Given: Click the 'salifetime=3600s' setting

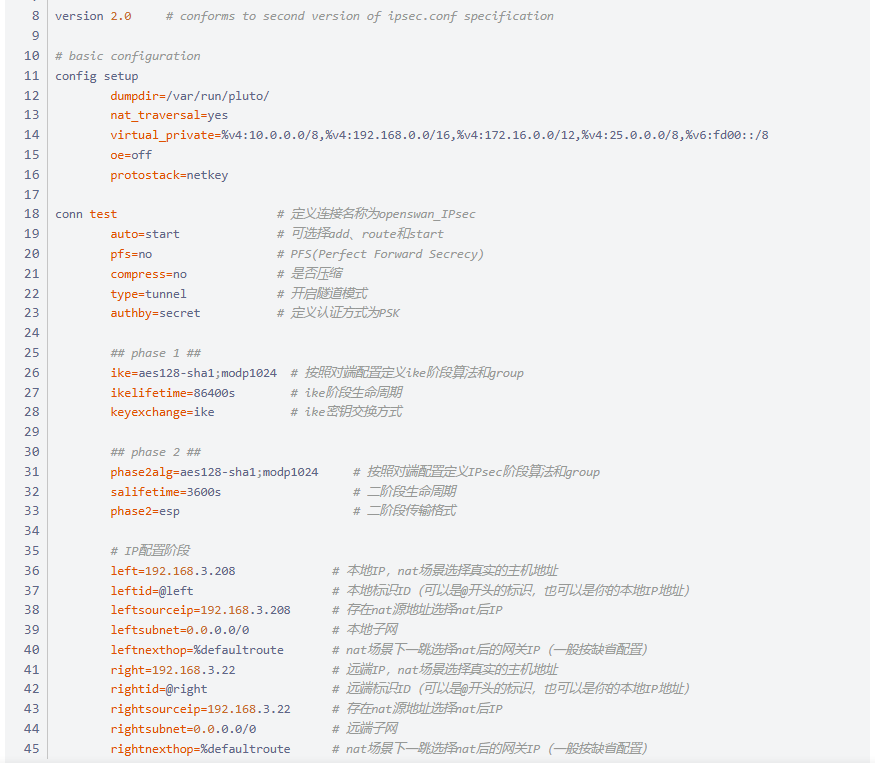Looking at the screenshot, I should pyautogui.click(x=166, y=492).
